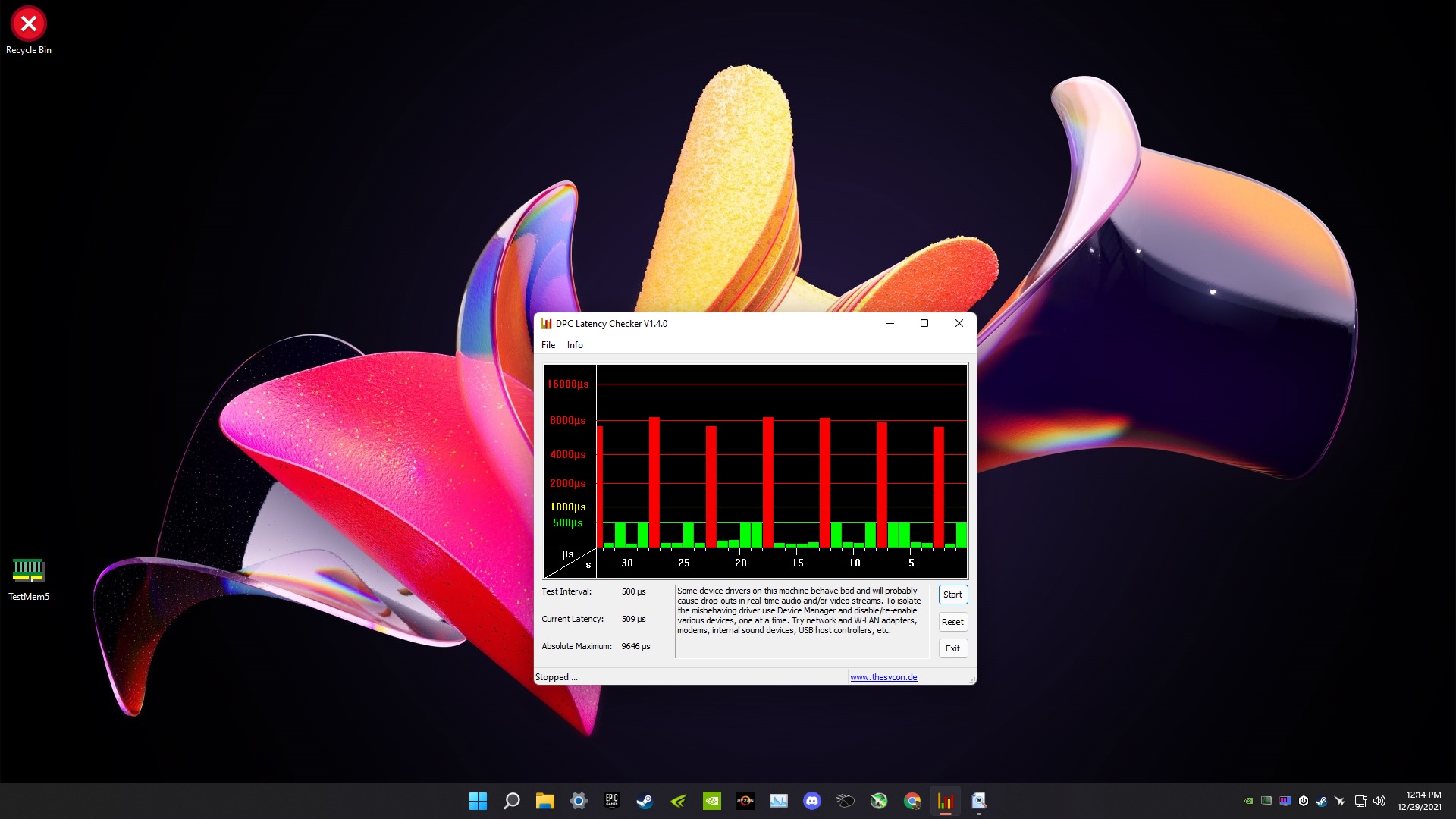
Task: Open the Info menu
Action: click(575, 345)
